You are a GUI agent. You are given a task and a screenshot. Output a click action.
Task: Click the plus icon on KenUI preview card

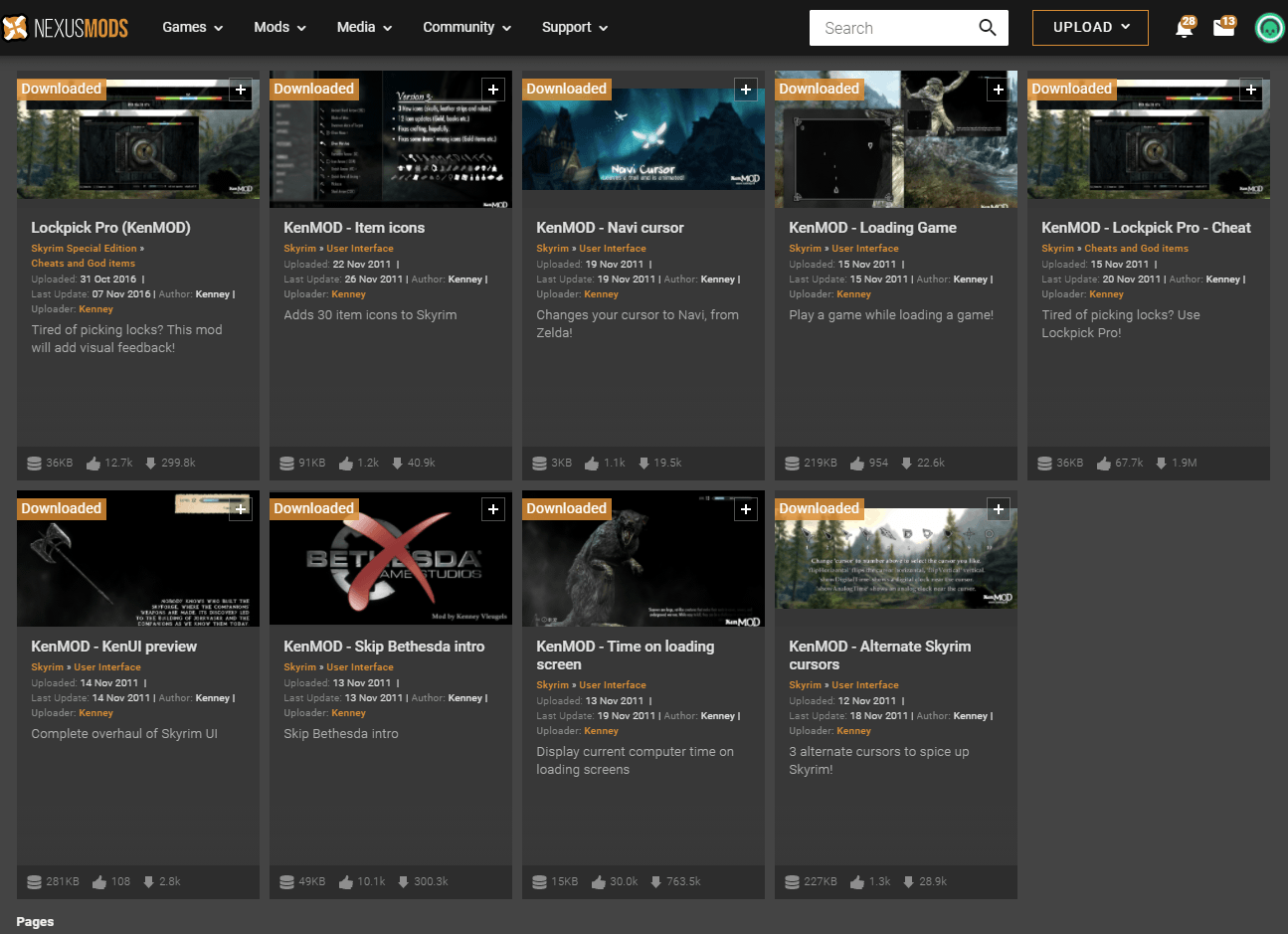(x=241, y=509)
